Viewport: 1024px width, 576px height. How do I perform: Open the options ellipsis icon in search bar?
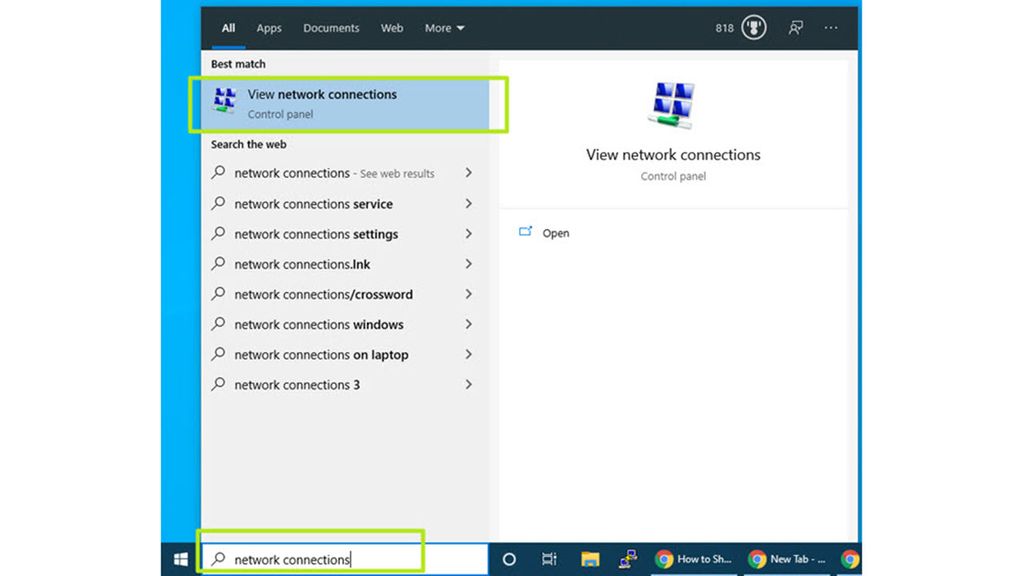[831, 28]
